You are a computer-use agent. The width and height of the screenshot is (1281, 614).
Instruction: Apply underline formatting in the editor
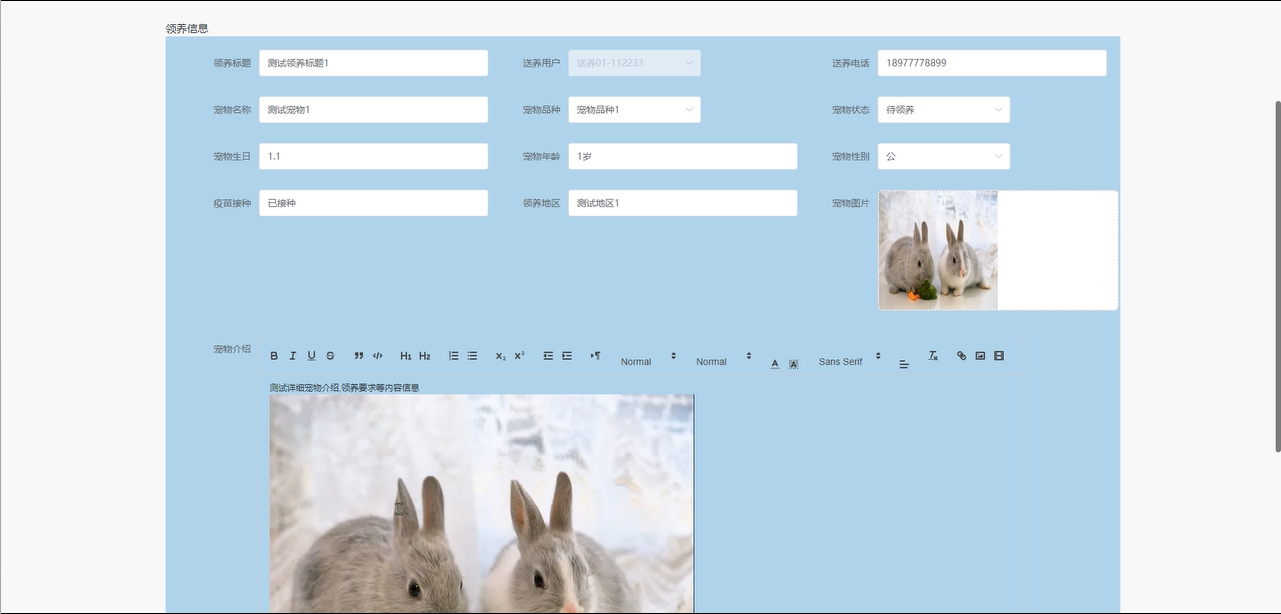point(311,356)
